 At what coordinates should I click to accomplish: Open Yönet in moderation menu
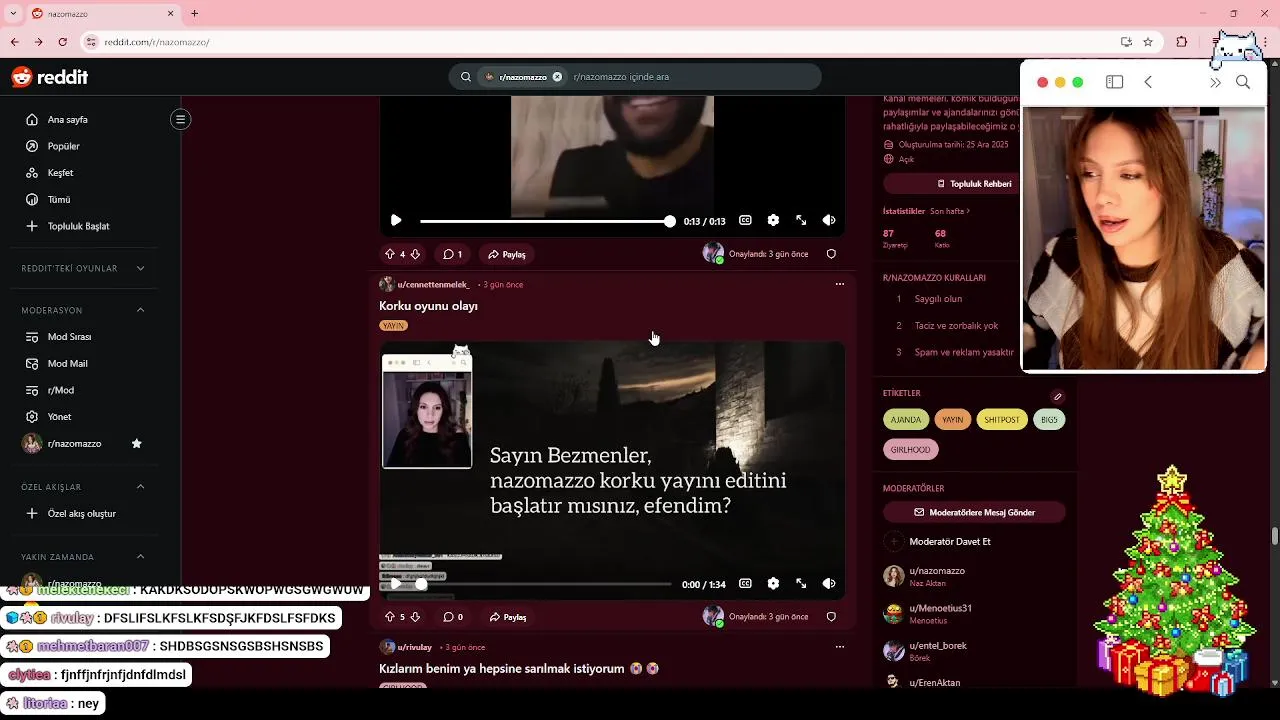(59, 417)
